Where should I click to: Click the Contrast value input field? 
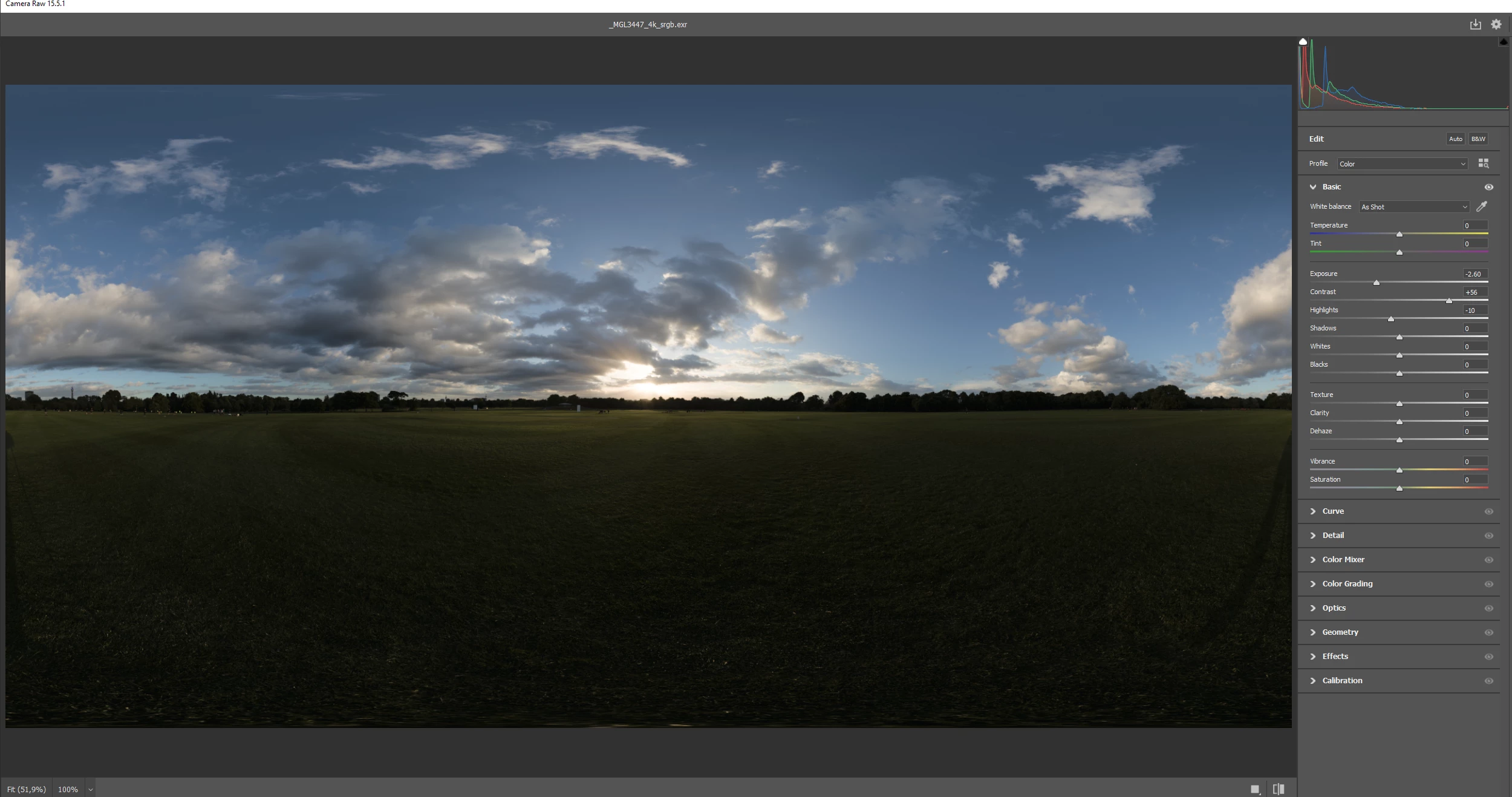coord(1475,292)
